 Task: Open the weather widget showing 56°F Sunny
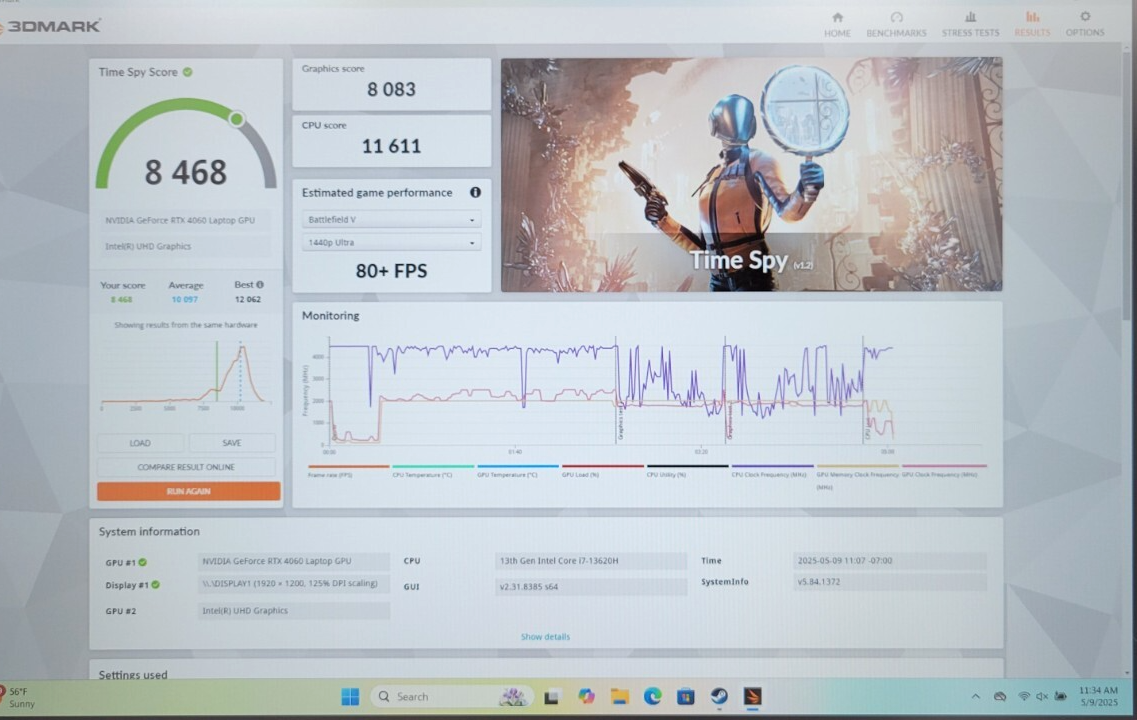[x=18, y=697]
